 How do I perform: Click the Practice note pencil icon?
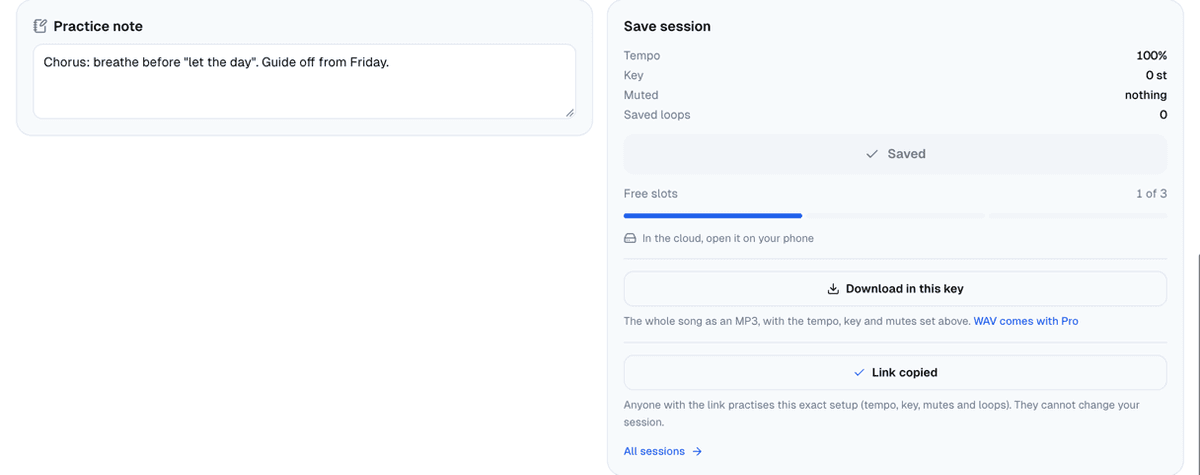40,26
